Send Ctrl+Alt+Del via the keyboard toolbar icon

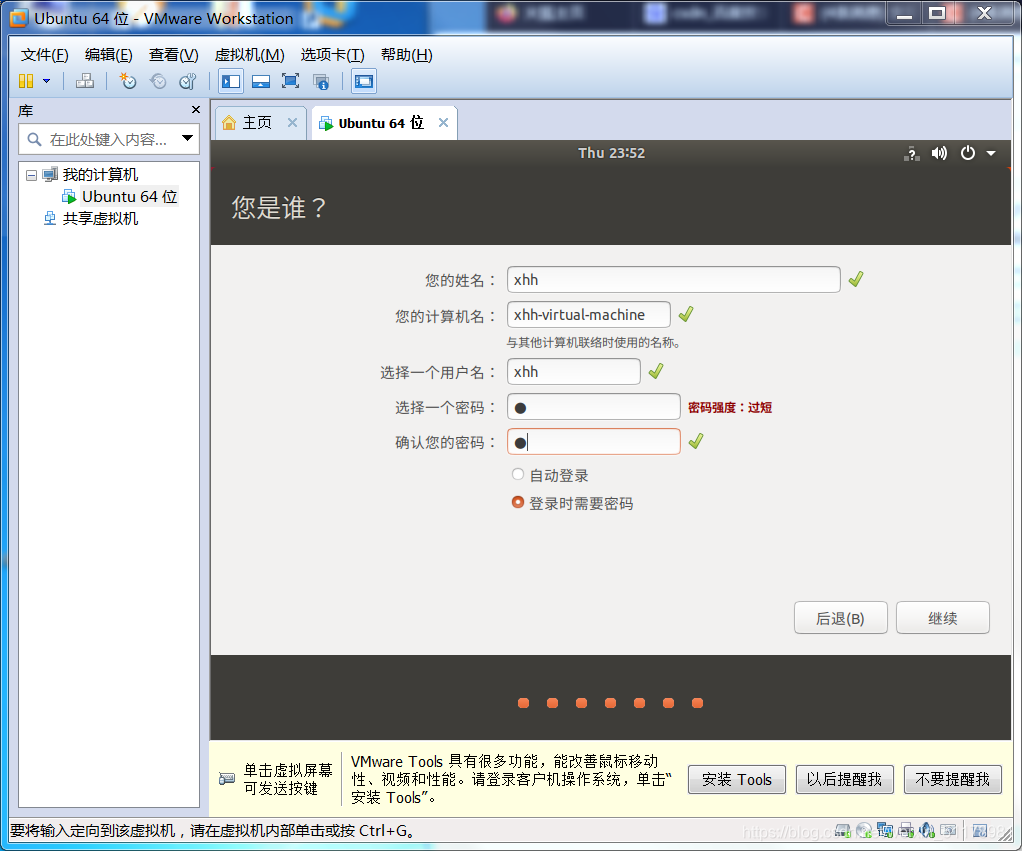click(85, 81)
